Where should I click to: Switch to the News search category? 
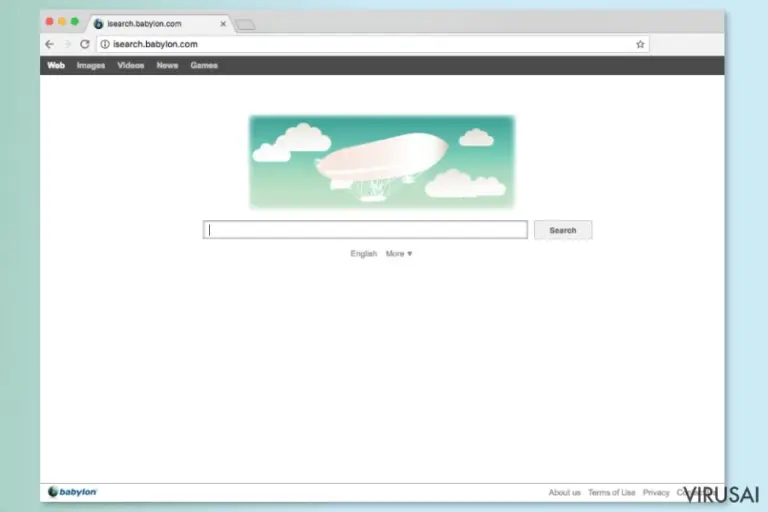[x=167, y=65]
